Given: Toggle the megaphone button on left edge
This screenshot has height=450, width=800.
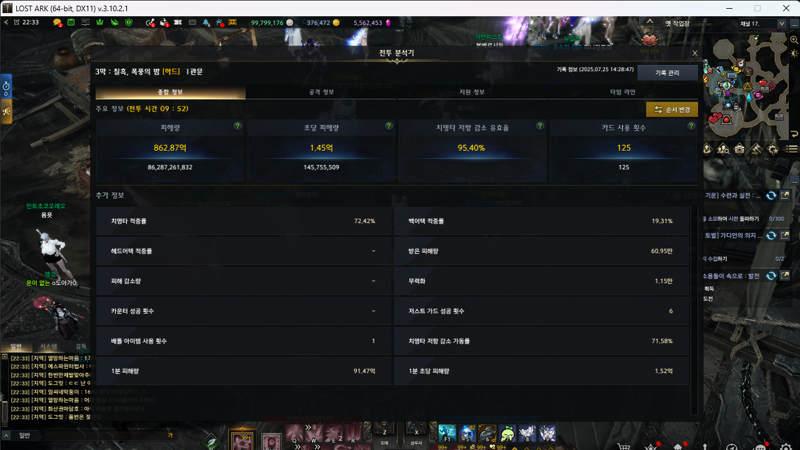Looking at the screenshot, I should pyautogui.click(x=6, y=111).
